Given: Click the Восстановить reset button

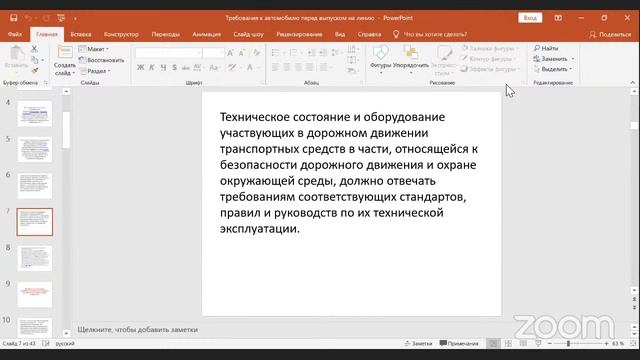Looking at the screenshot, I should (x=101, y=60).
